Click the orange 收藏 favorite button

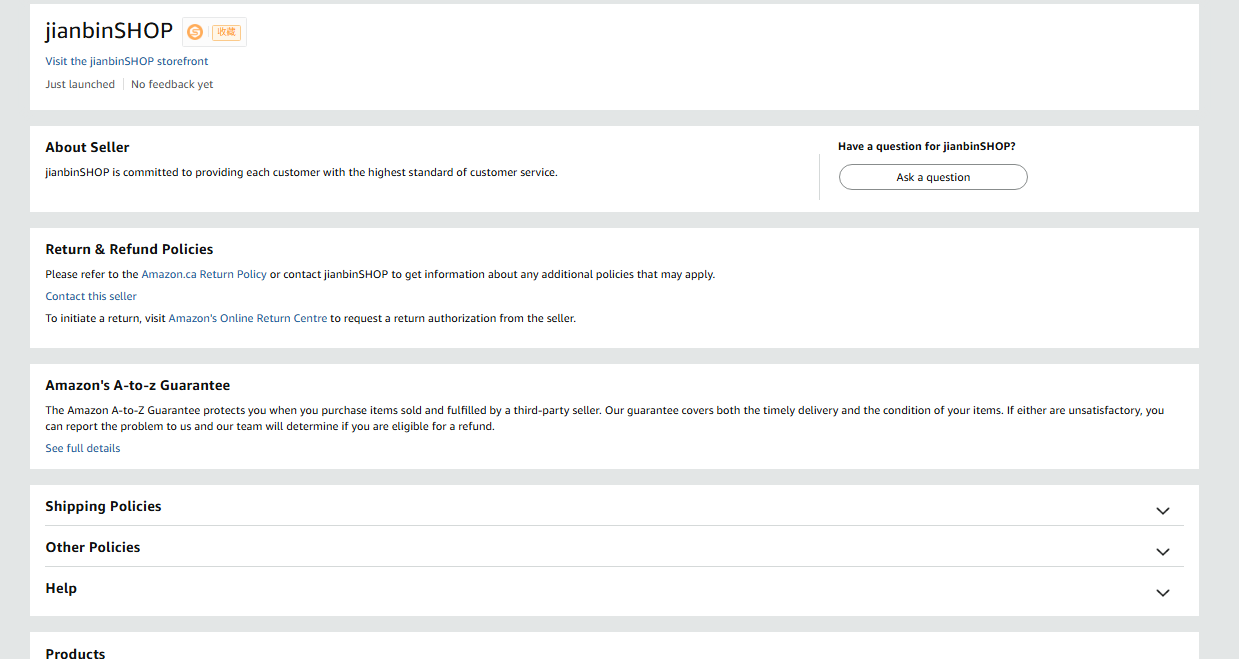pyautogui.click(x=227, y=32)
